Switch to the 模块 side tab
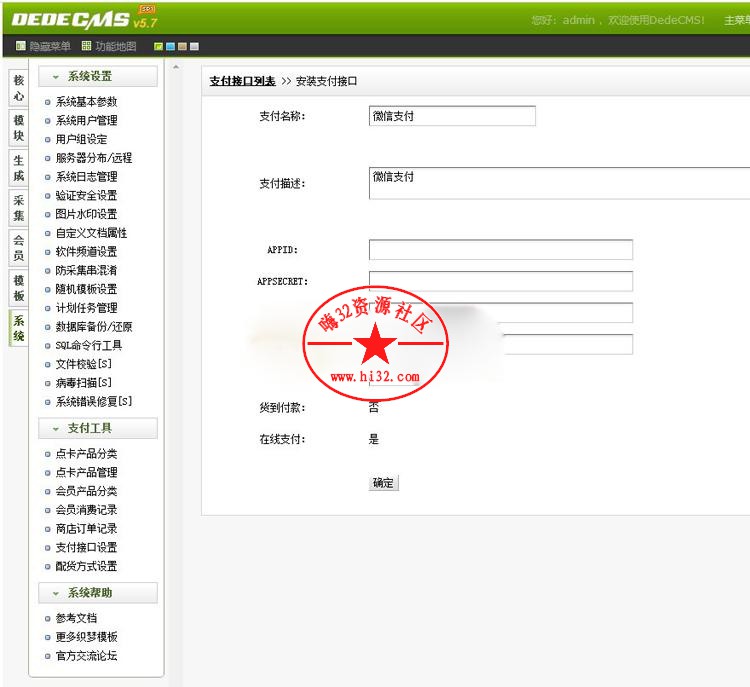Viewport: 750px width, 687px height. click(18, 128)
